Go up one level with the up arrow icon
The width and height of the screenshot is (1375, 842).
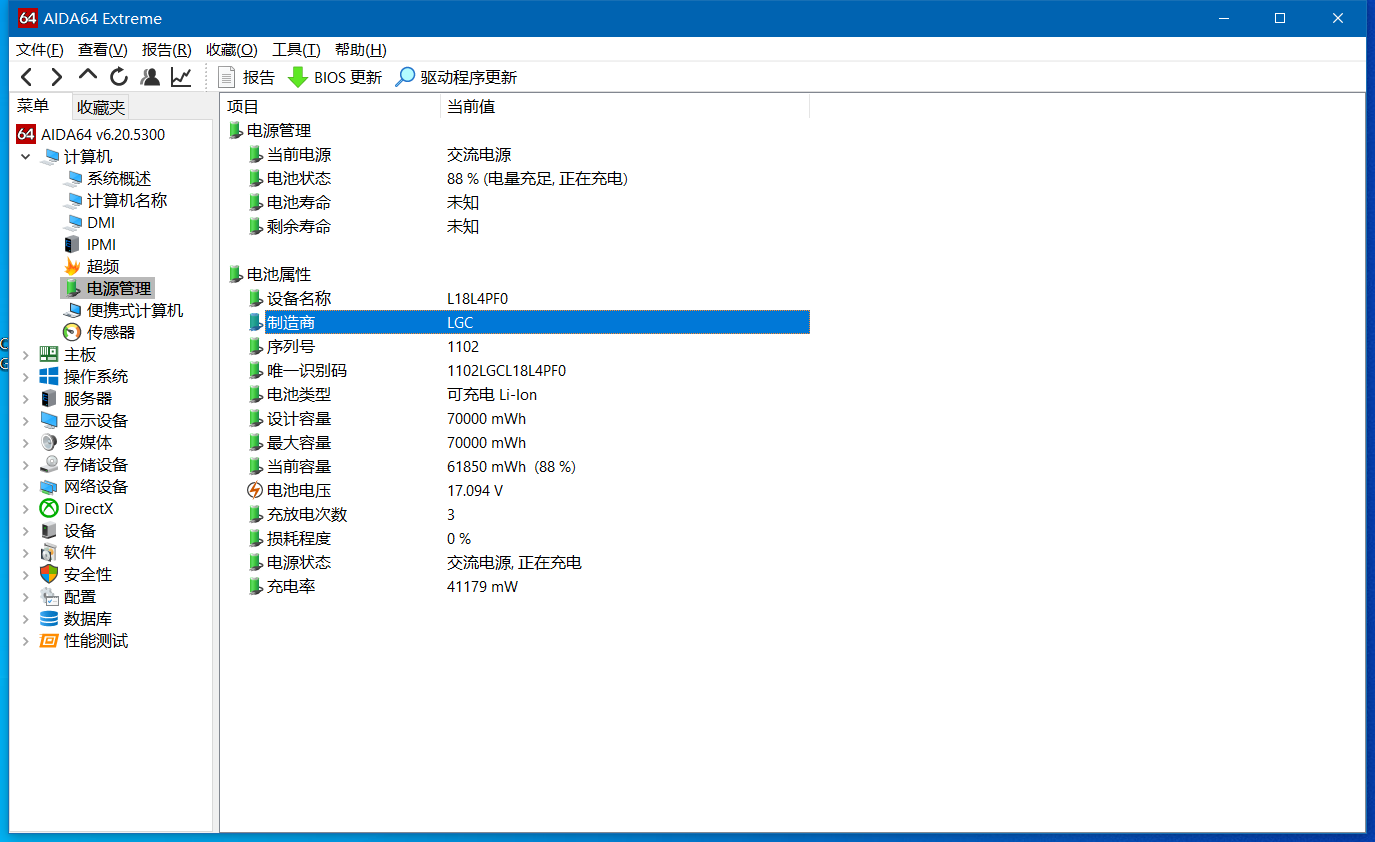click(x=88, y=77)
